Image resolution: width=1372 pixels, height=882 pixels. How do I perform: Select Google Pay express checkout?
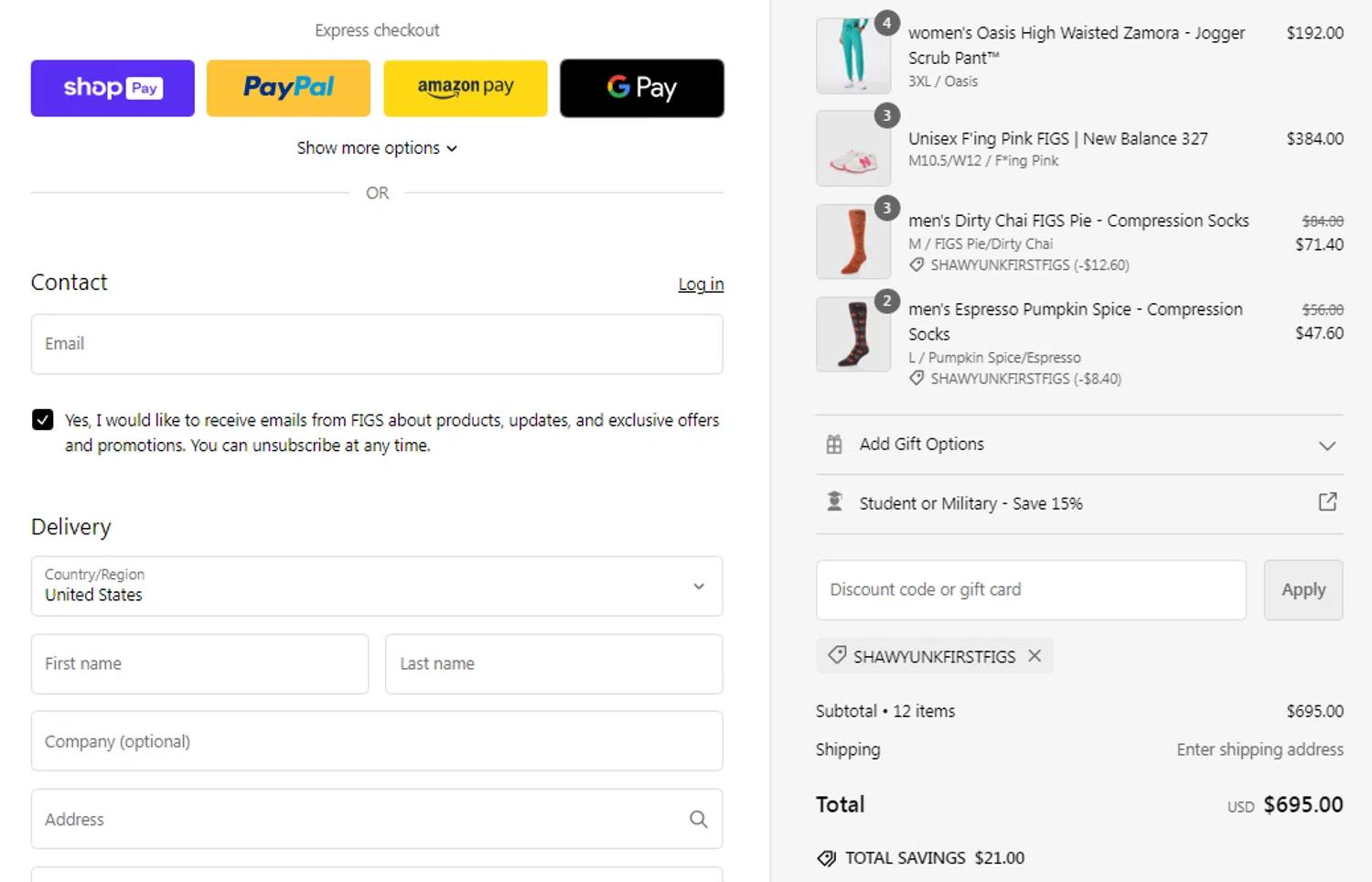coord(641,88)
